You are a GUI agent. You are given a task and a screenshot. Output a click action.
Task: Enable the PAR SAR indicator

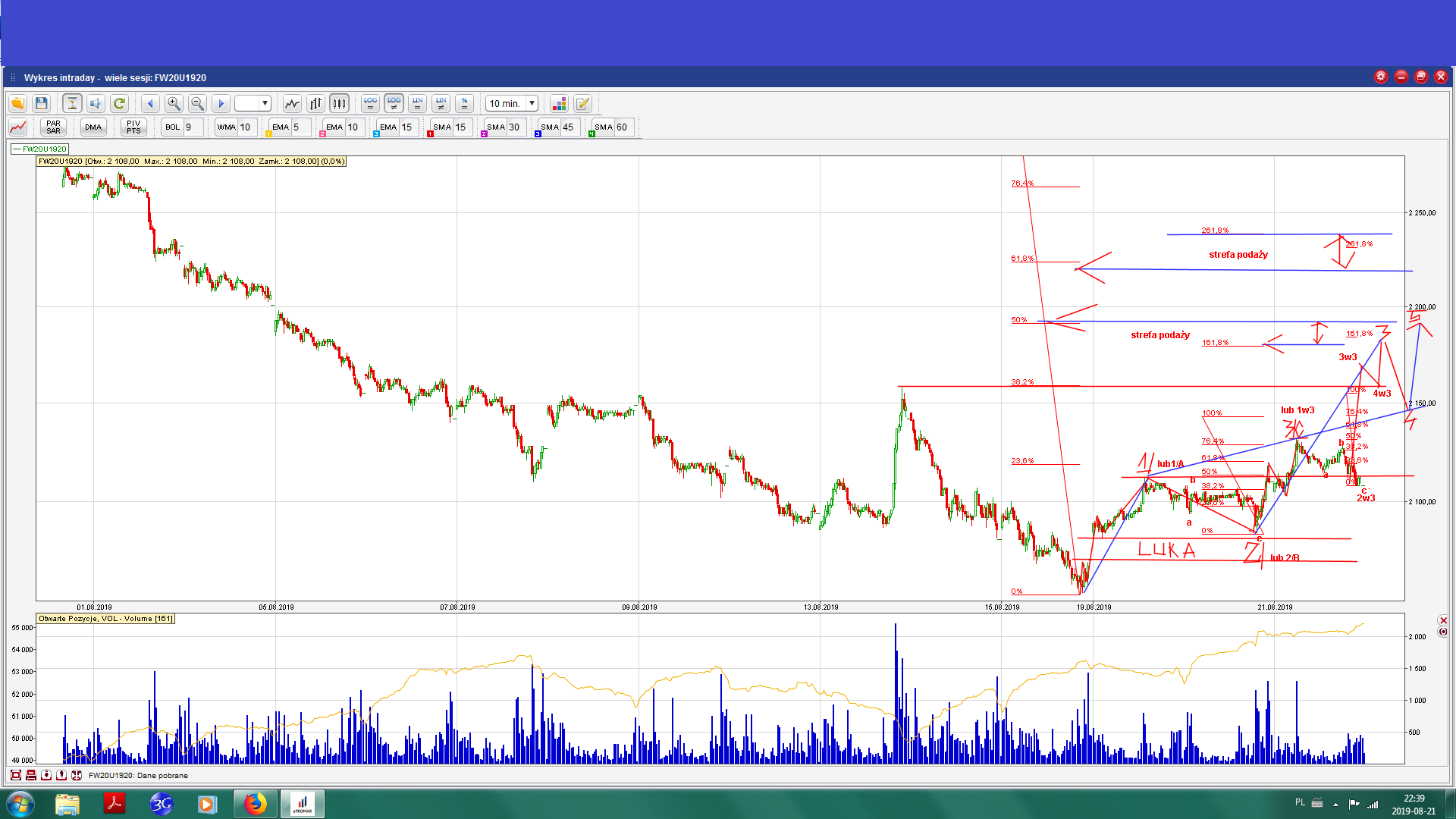[x=53, y=127]
